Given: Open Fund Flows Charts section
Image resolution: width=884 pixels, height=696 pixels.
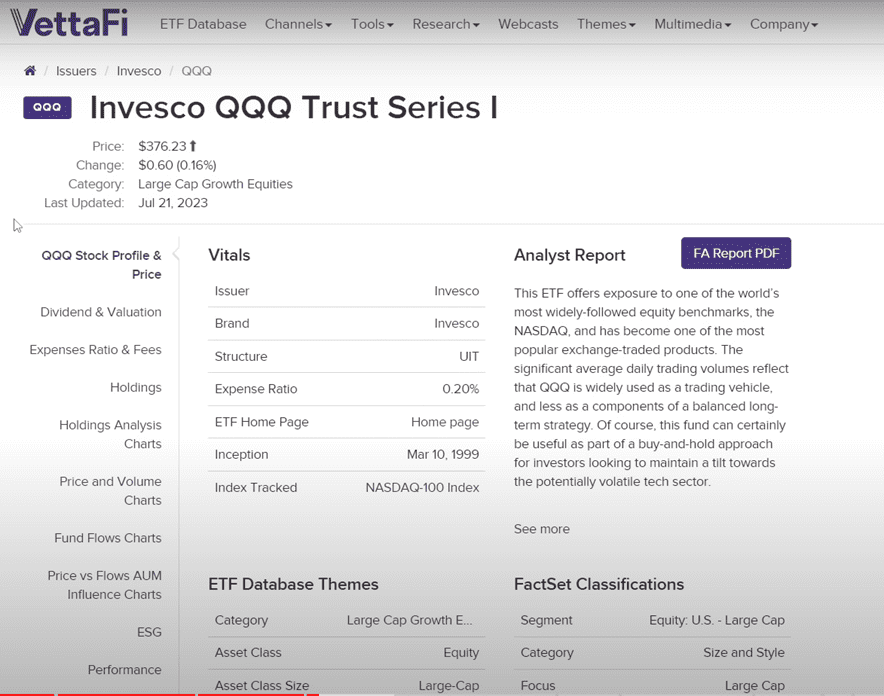Looking at the screenshot, I should tap(107, 538).
